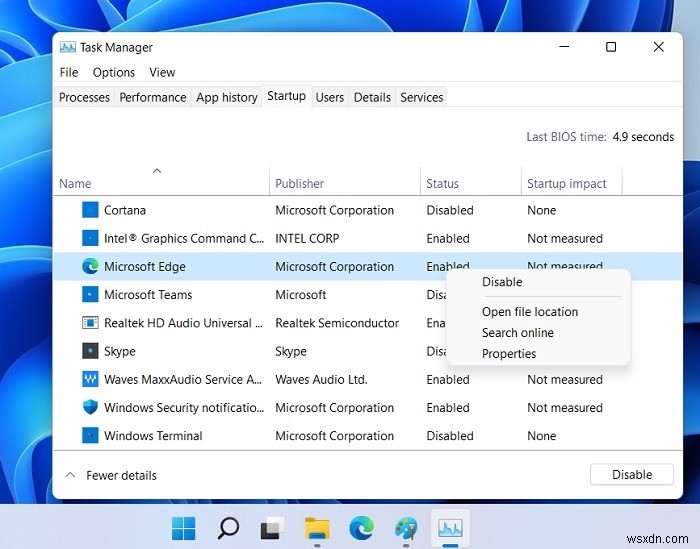The height and width of the screenshot is (549, 700).
Task: Click the Waves MaxxAudio Service icon
Action: (90, 379)
